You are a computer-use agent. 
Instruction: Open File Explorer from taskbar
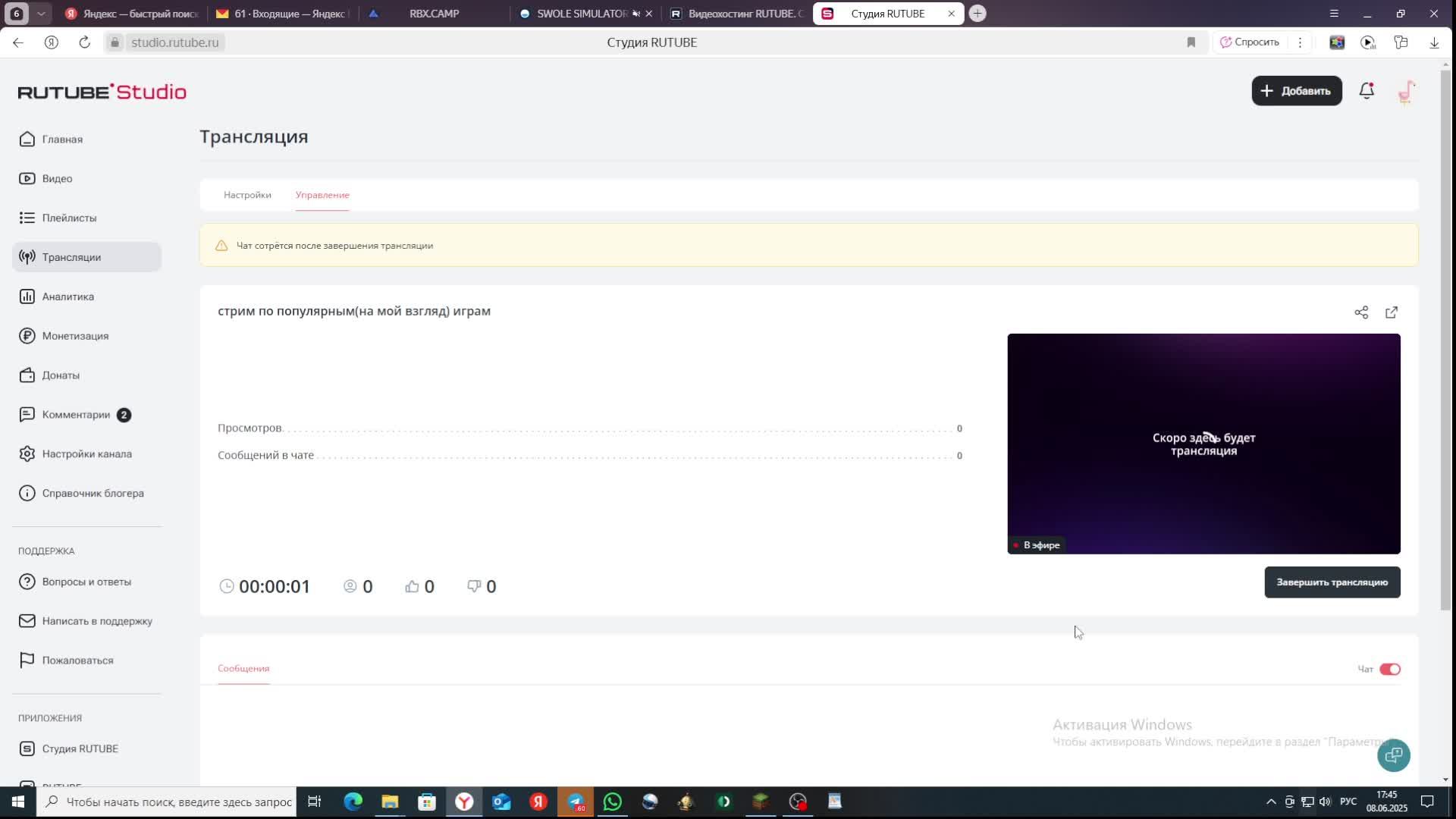(x=390, y=802)
